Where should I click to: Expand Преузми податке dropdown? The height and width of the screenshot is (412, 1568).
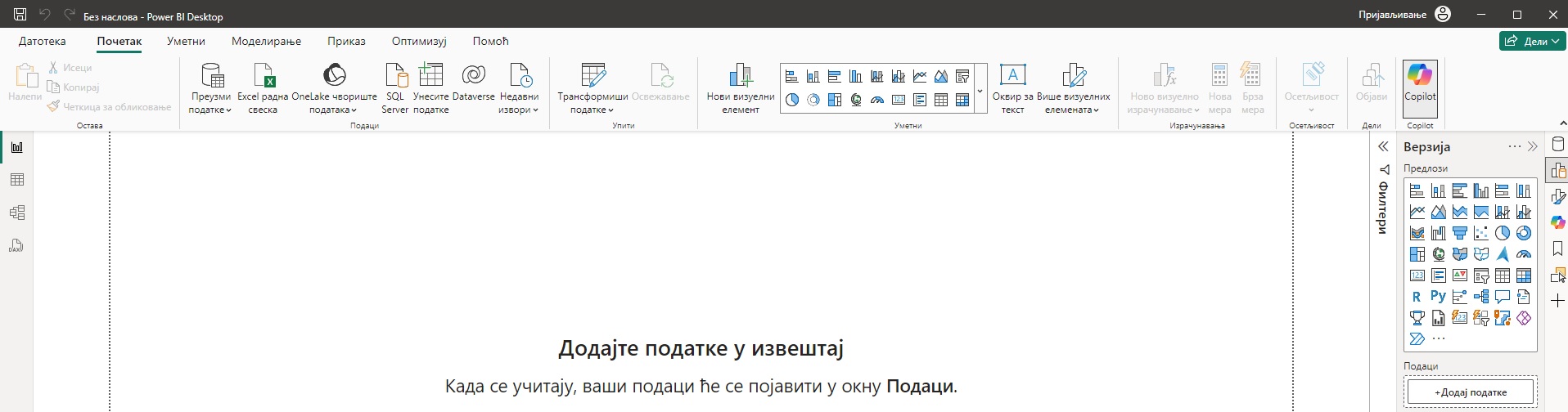[x=210, y=110]
